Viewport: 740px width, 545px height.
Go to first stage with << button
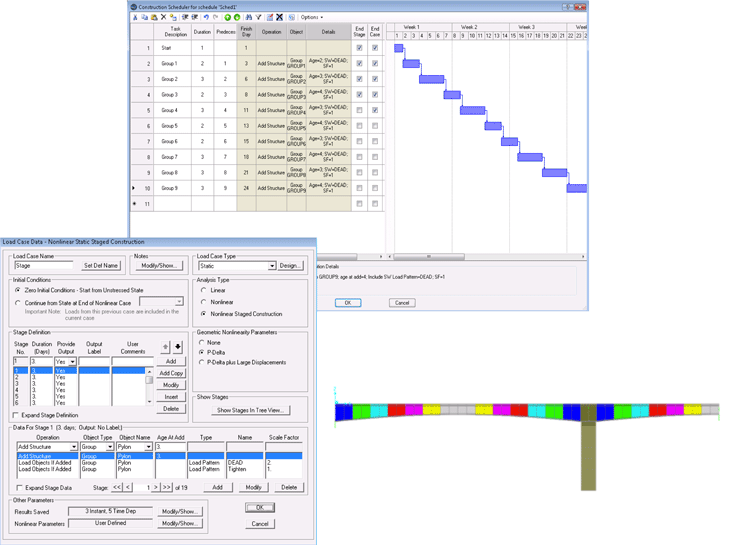[x=117, y=487]
